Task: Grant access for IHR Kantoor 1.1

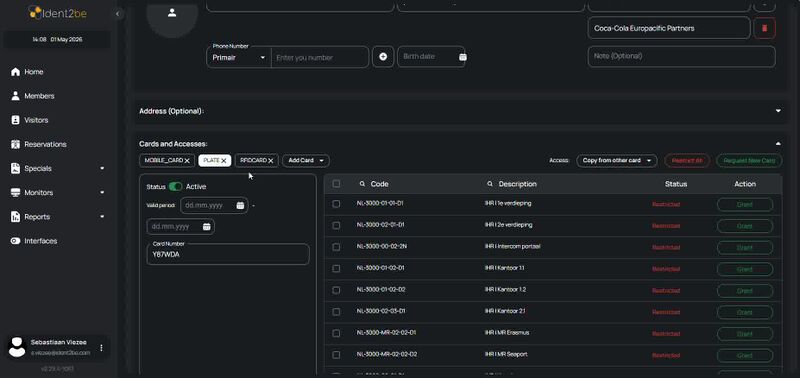Action: 745,269
